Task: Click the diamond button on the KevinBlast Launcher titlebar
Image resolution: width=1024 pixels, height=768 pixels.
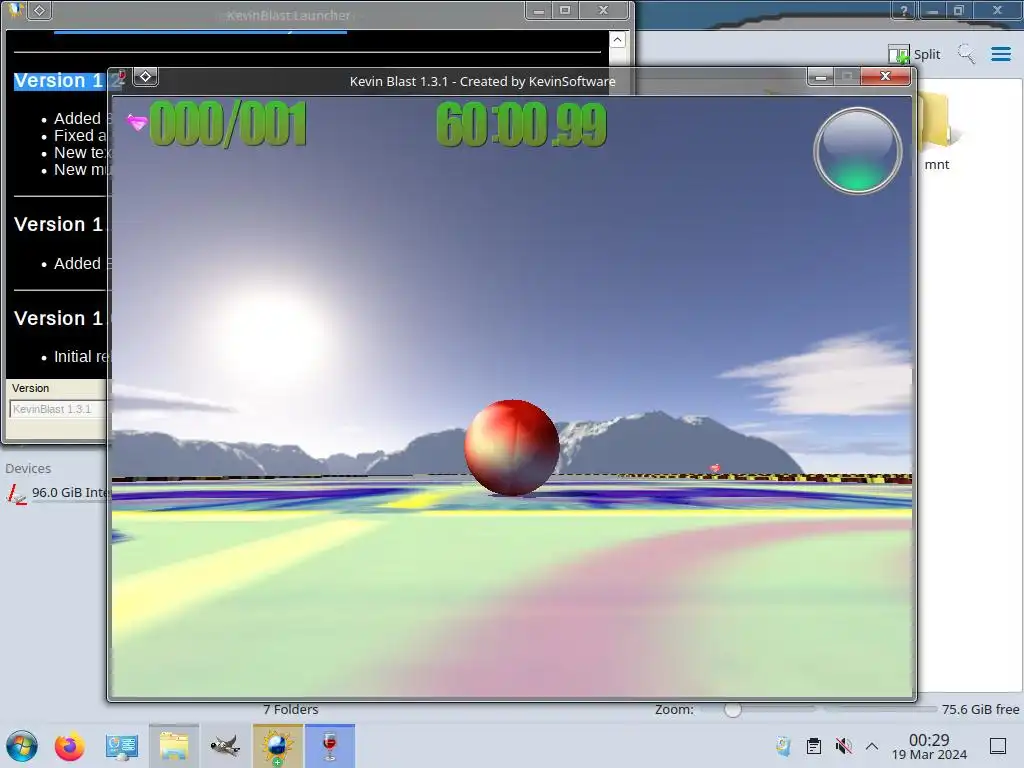Action: coord(39,10)
